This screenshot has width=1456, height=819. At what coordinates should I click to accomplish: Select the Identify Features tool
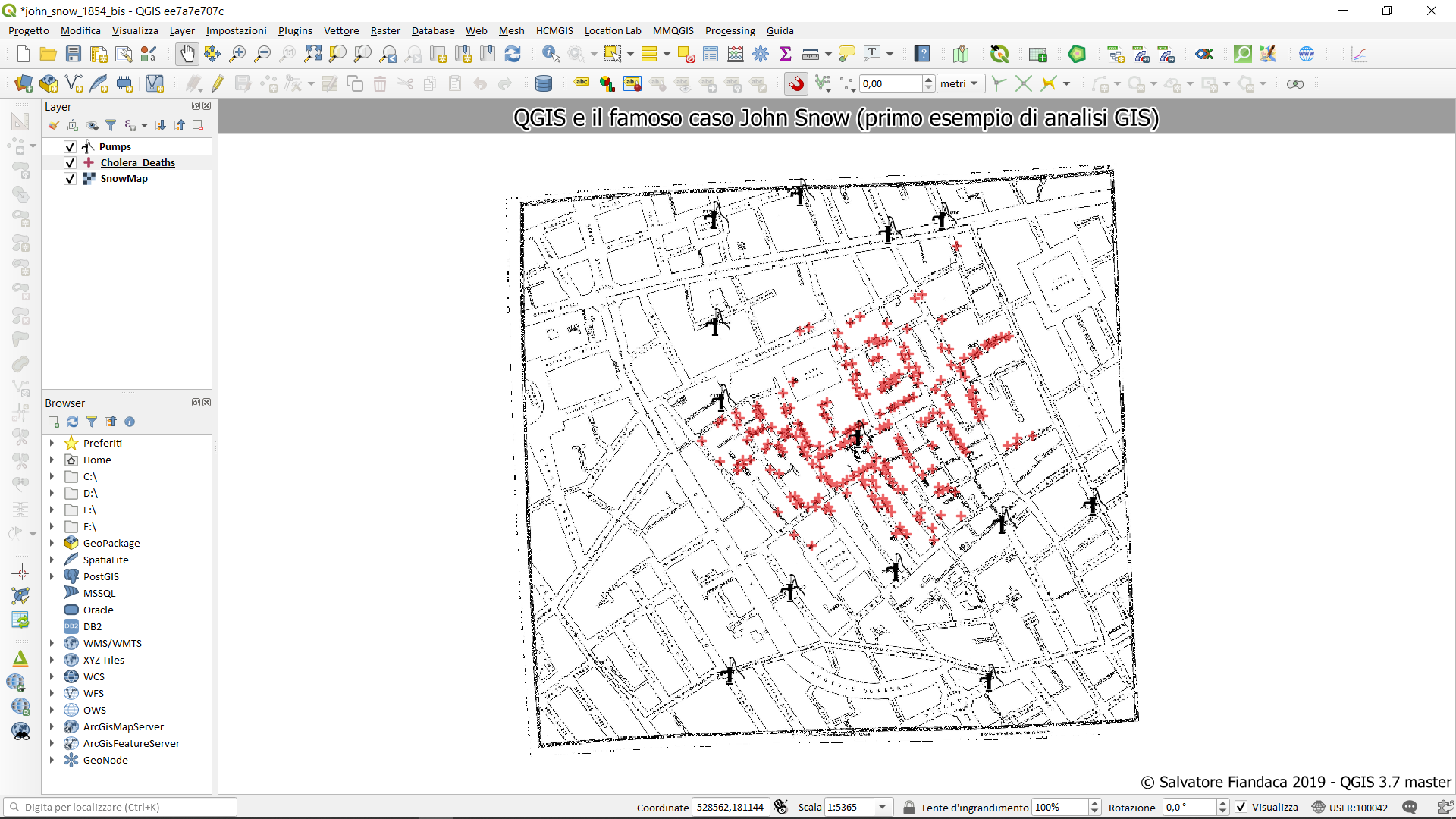(x=551, y=54)
